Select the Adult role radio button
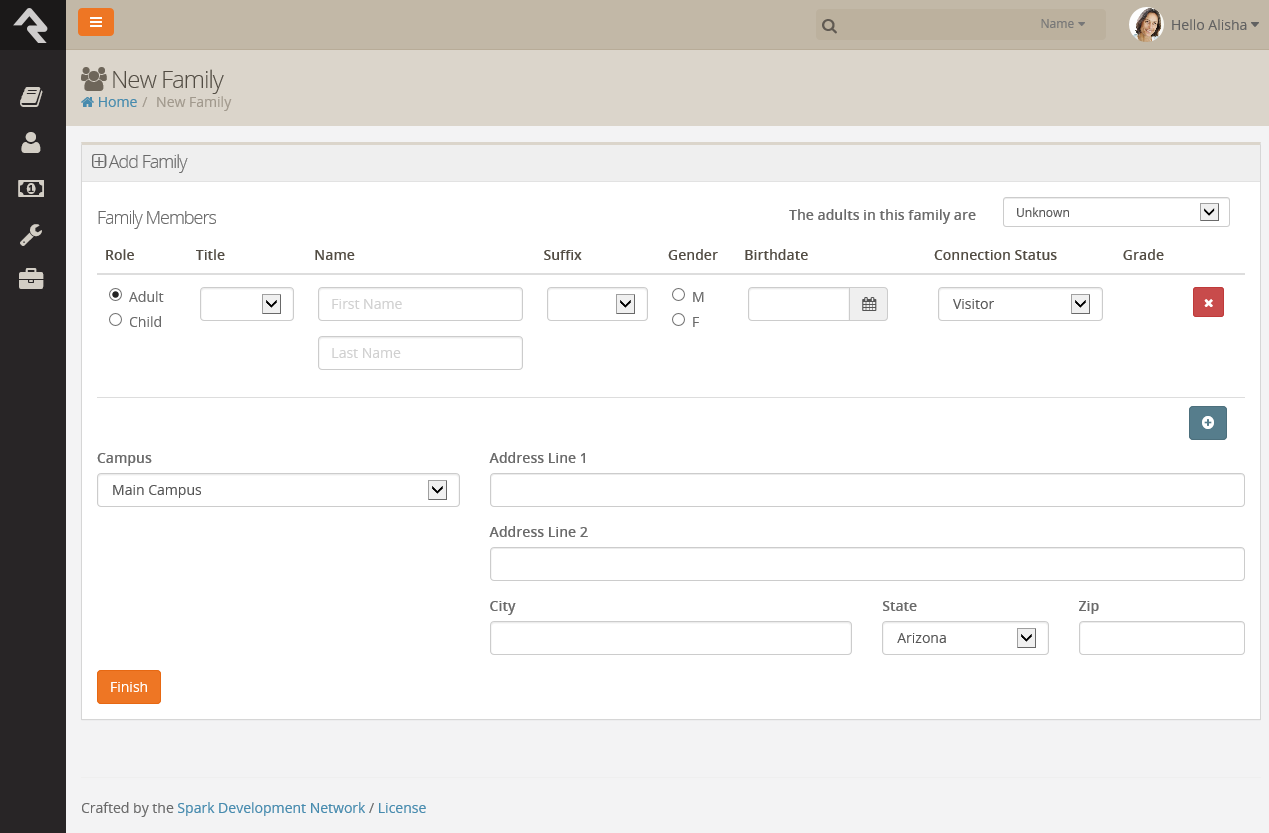 click(116, 295)
